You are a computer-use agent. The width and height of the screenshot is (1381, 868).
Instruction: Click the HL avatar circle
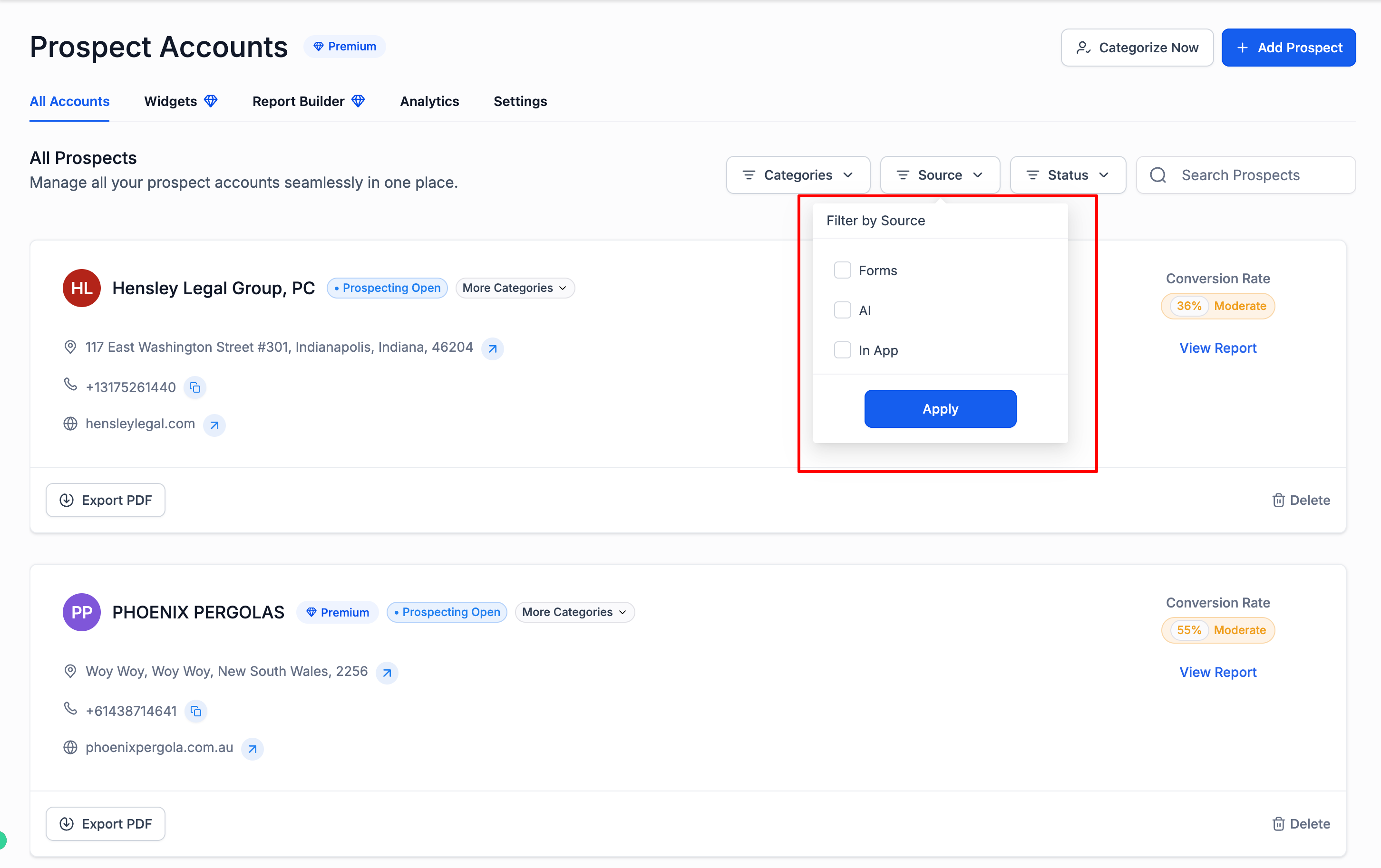coord(81,288)
